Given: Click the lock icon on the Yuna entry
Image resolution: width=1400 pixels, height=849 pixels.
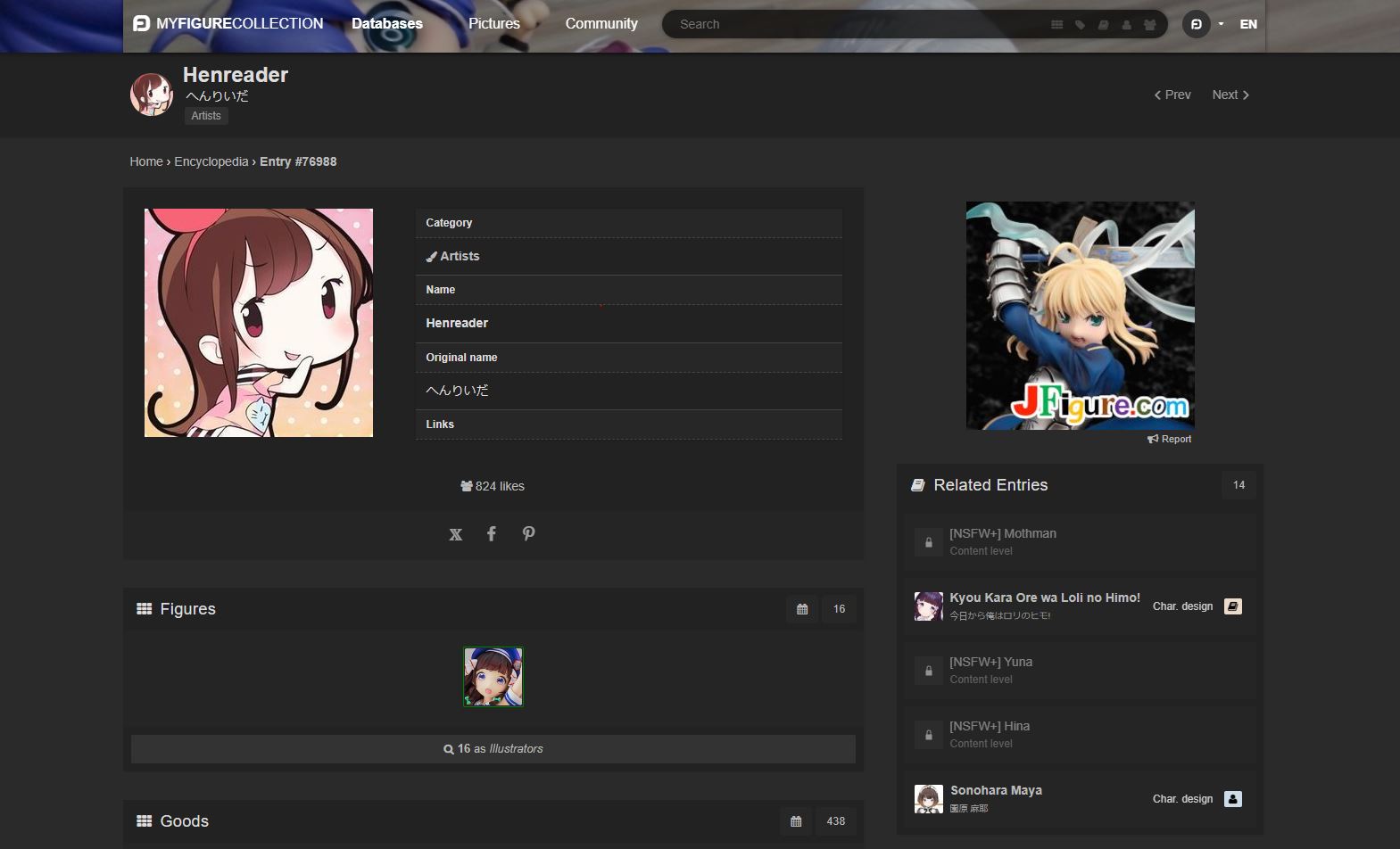Looking at the screenshot, I should [929, 671].
